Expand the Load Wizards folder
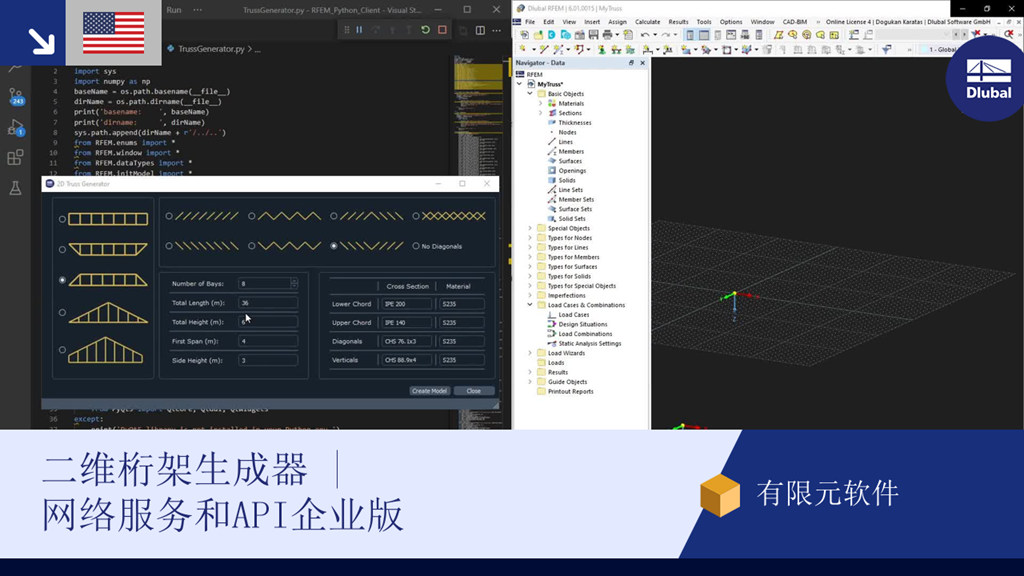This screenshot has height=576, width=1024. pos(530,353)
